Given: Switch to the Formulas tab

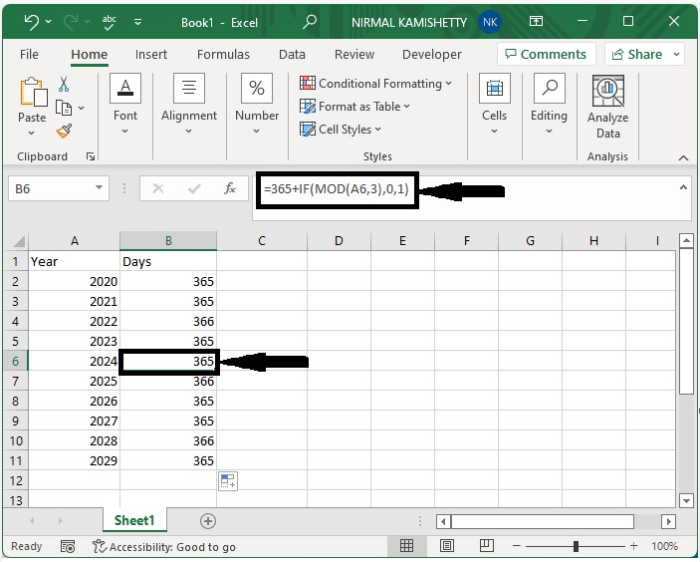Looking at the screenshot, I should tap(223, 54).
